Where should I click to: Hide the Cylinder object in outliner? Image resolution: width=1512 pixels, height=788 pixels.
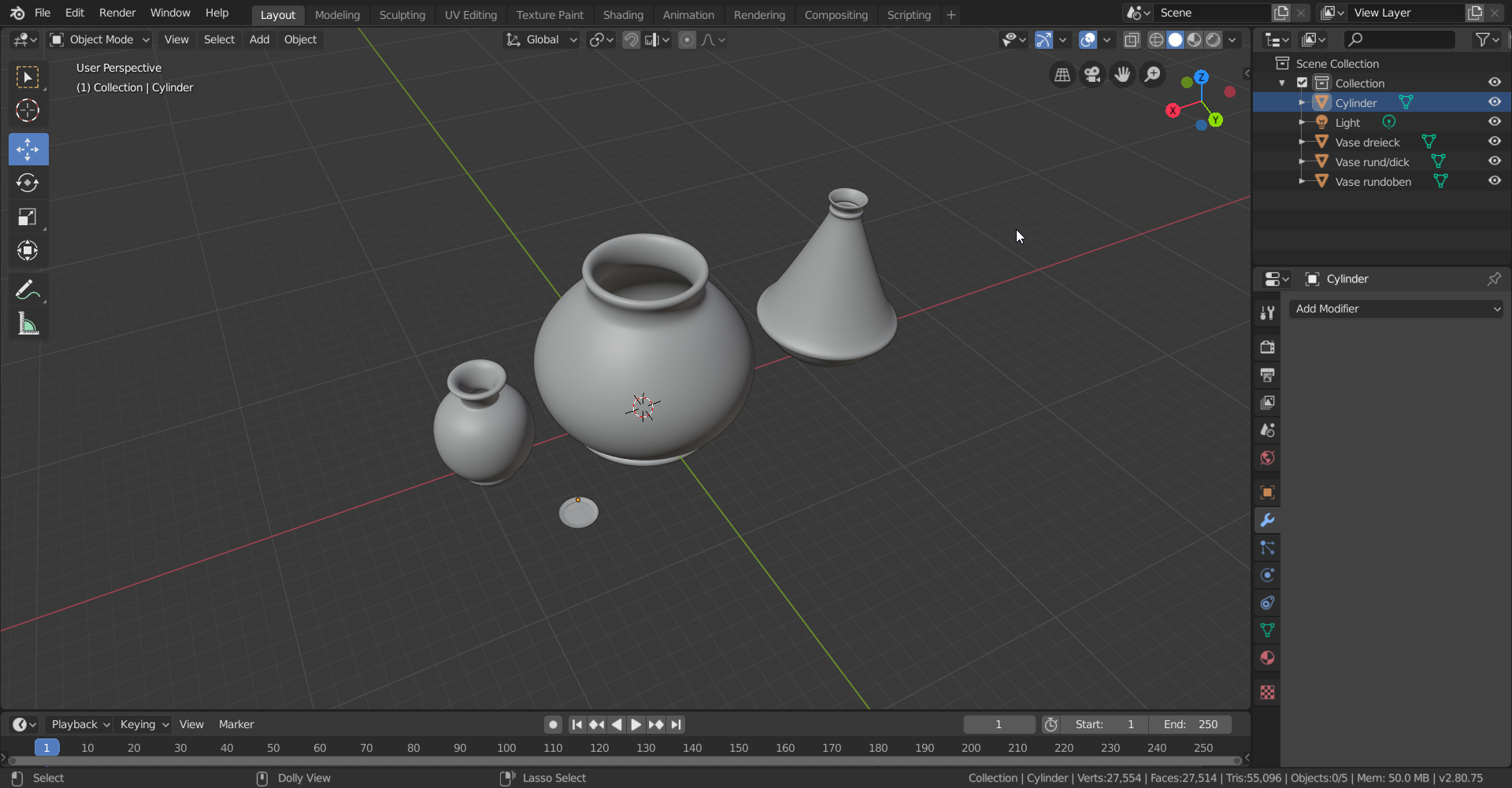click(x=1494, y=102)
